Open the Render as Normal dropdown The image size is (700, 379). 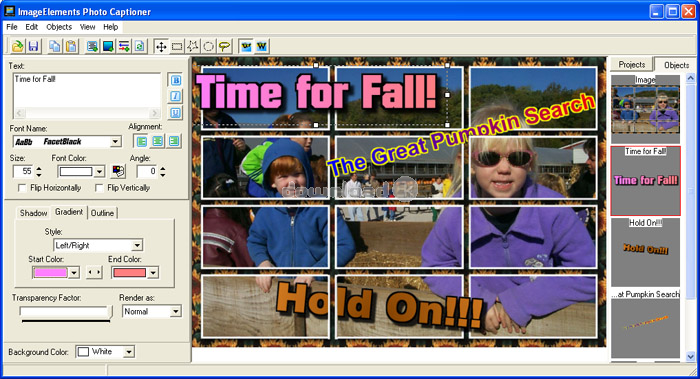(175, 311)
